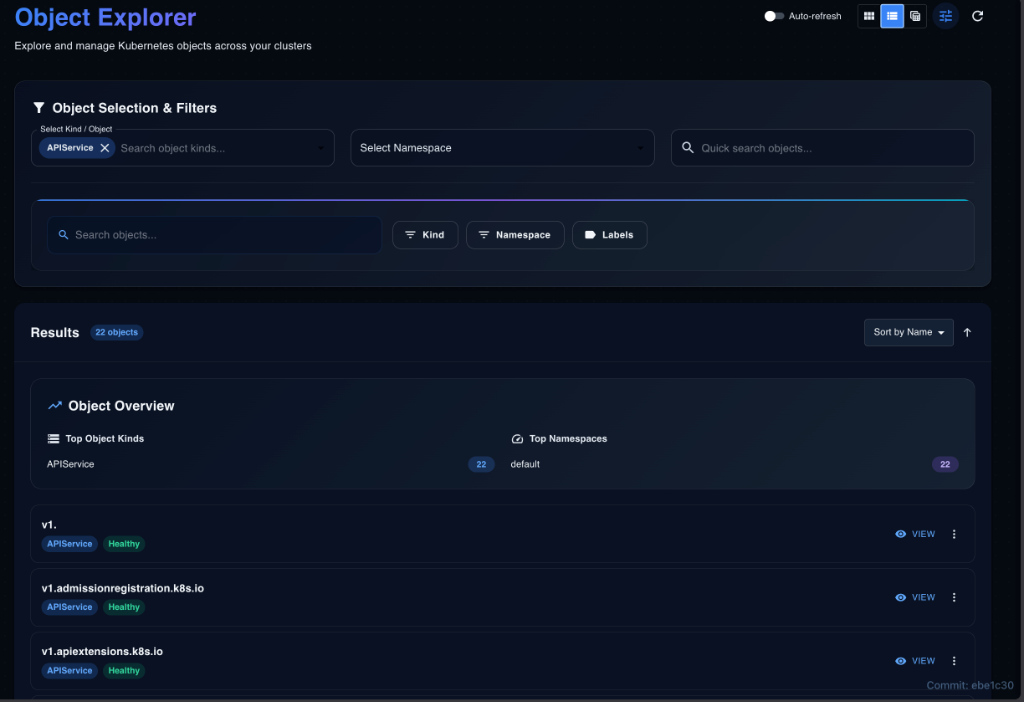Open more options for v1.admissionregistration.k8s.io

pyautogui.click(x=954, y=597)
